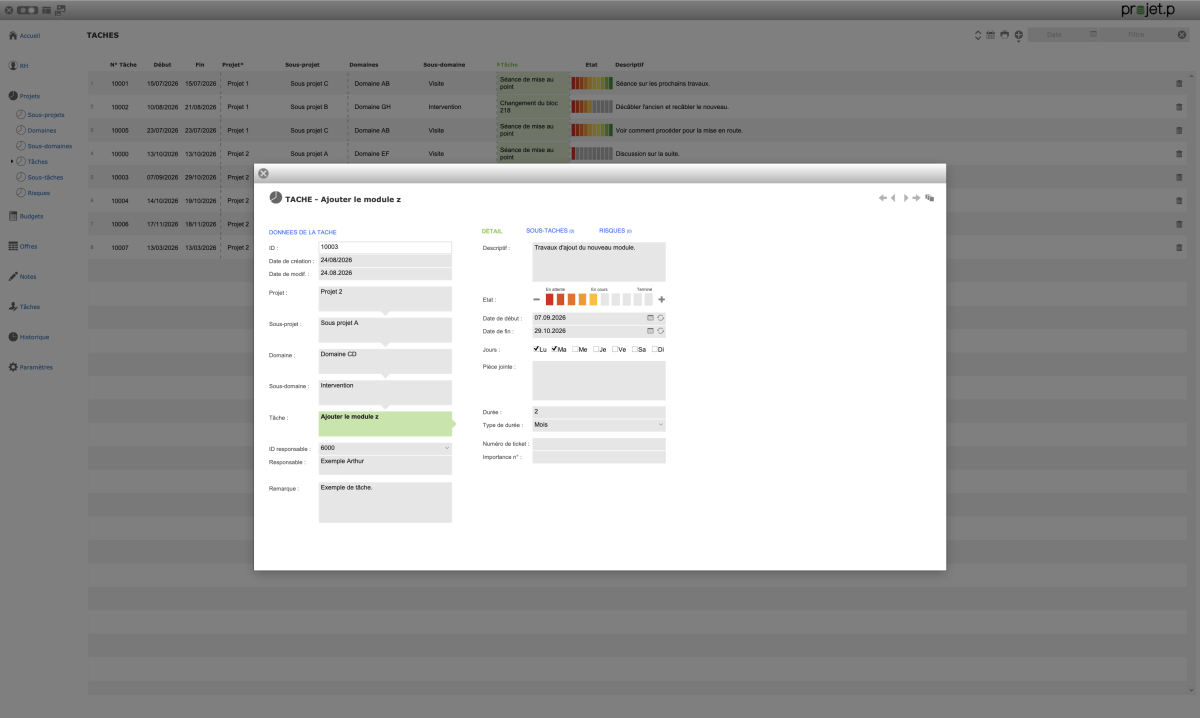
Task: Switch to the SOUS-TACHES tab
Action: (550, 231)
